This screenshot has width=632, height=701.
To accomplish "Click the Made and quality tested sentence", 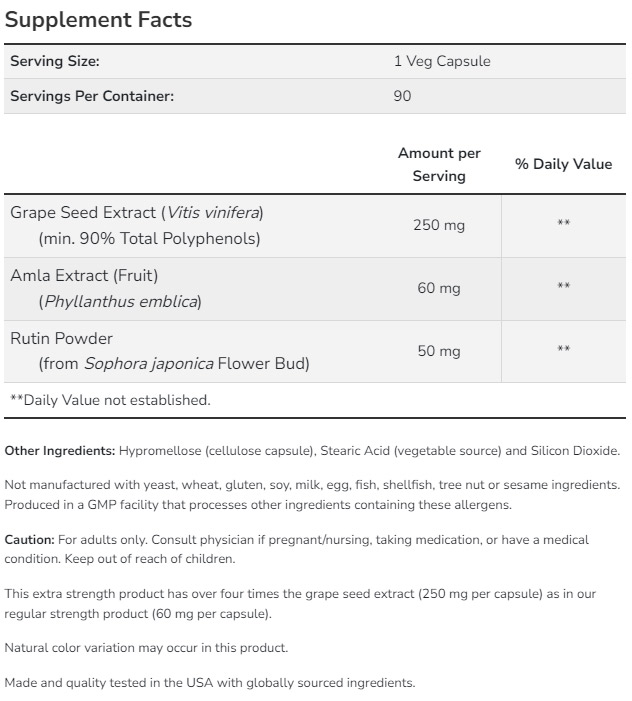I will tap(209, 683).
